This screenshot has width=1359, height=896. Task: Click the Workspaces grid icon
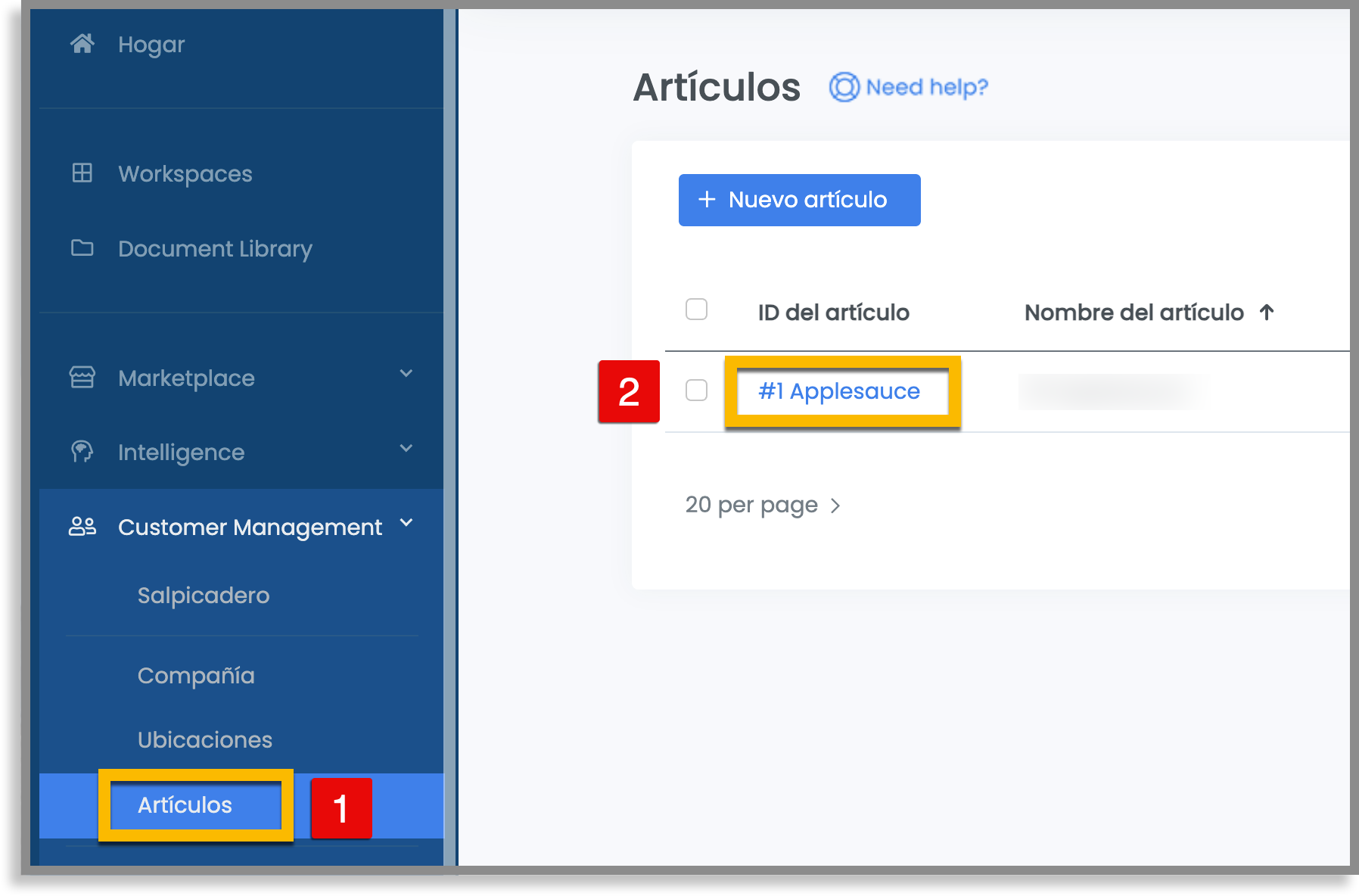(x=82, y=173)
